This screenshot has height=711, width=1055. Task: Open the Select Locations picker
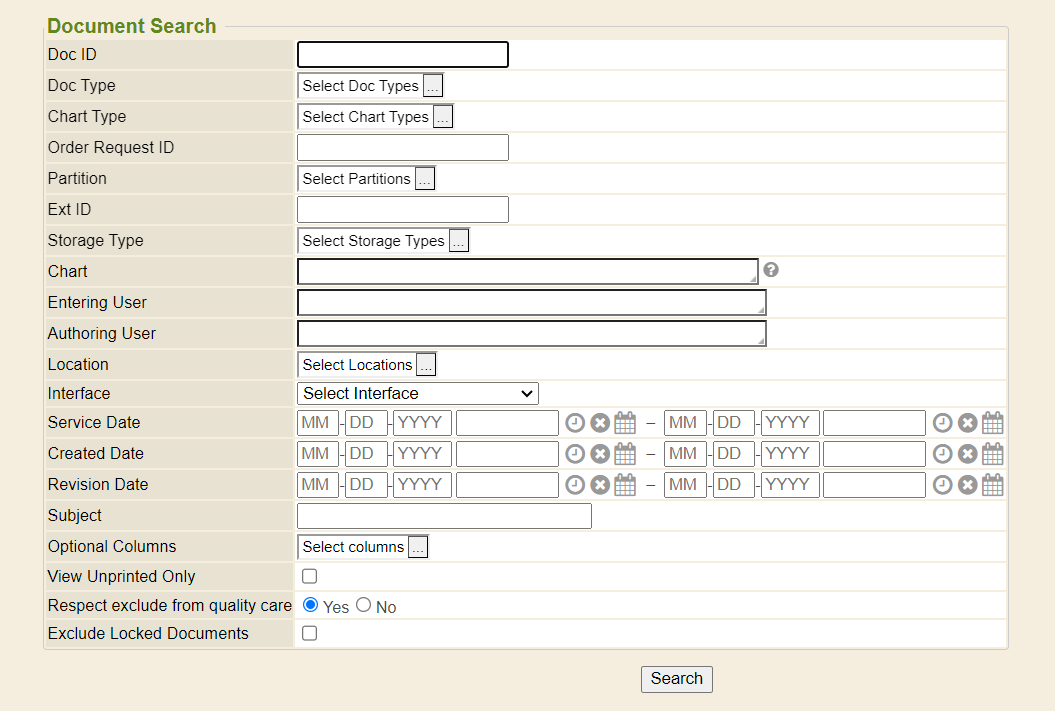tap(426, 365)
